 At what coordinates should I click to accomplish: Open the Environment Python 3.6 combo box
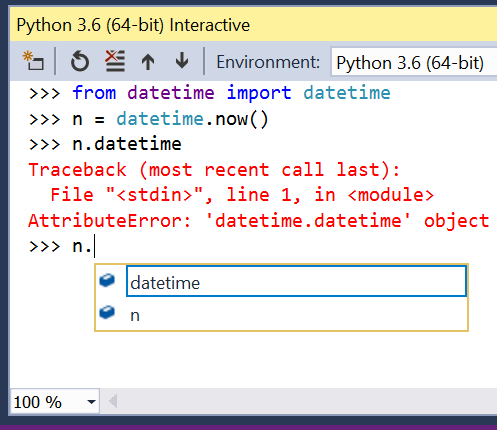[414, 62]
